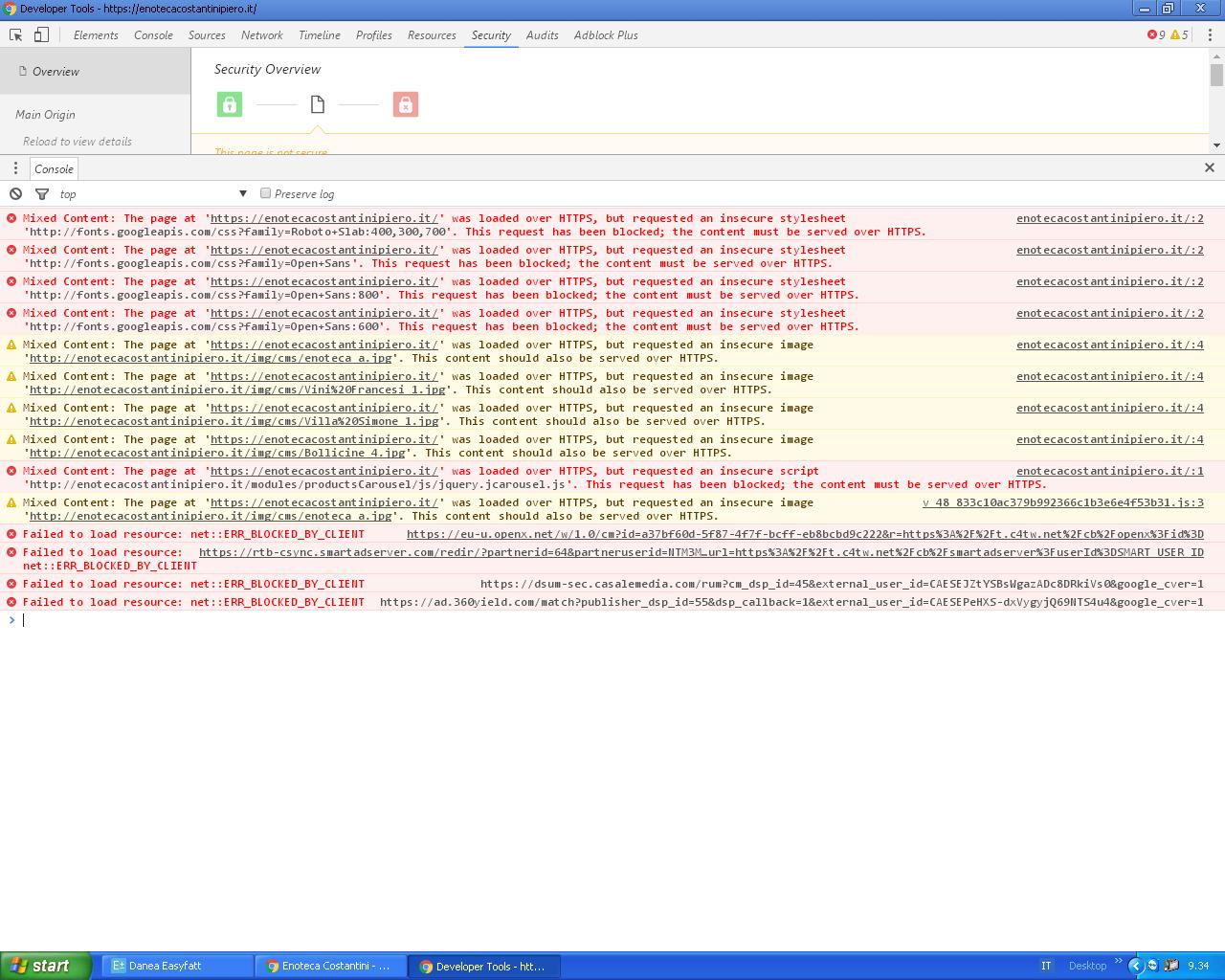Click the green secure lock icon
This screenshot has height=980, width=1225.
click(230, 104)
